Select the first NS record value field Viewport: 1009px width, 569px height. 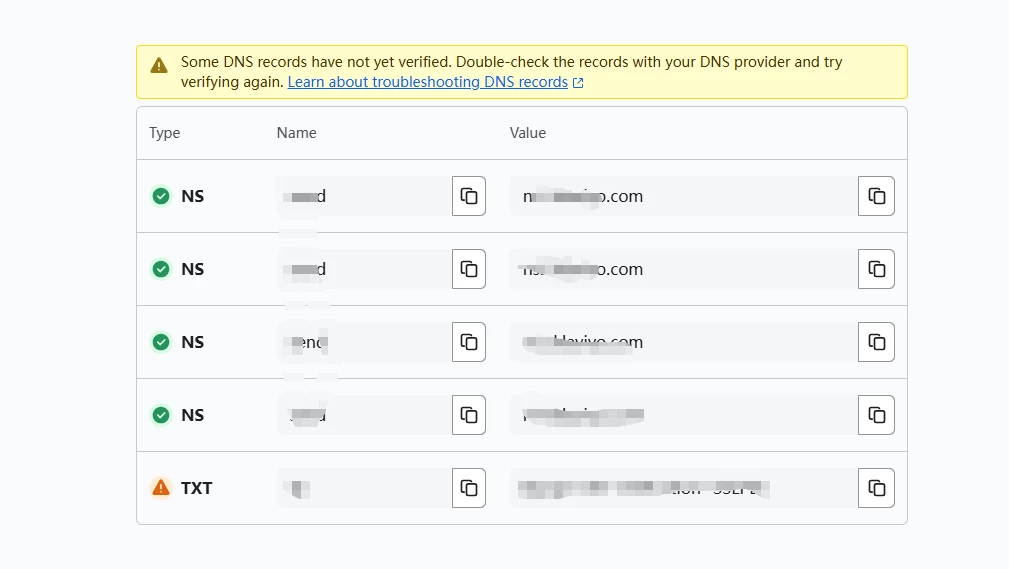(x=683, y=196)
